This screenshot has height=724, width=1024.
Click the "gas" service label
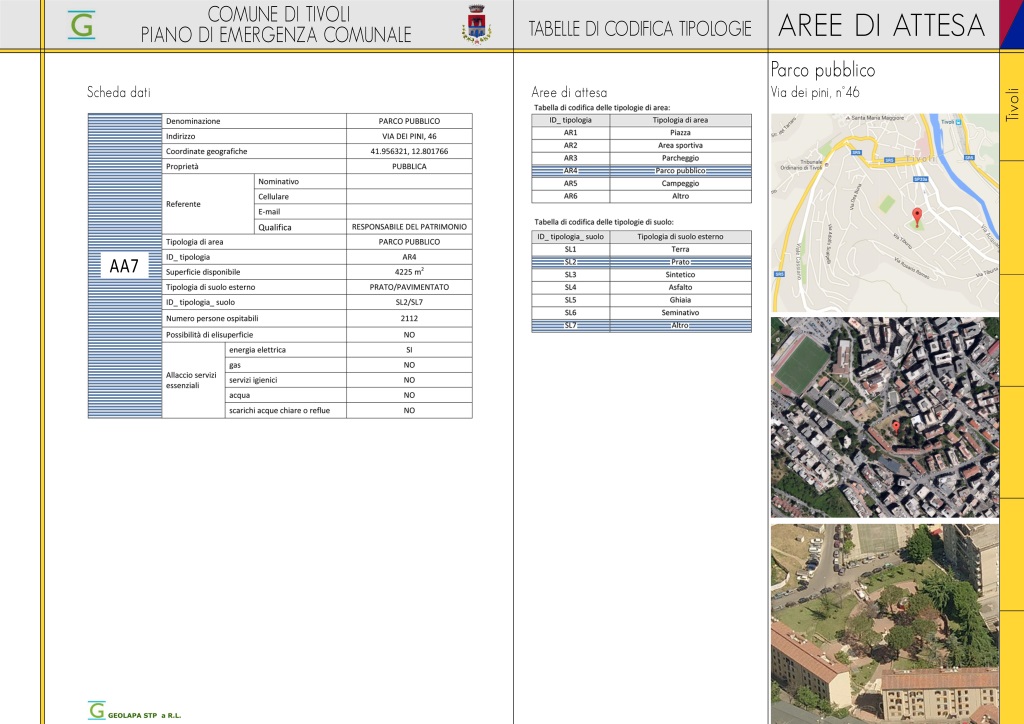[235, 365]
